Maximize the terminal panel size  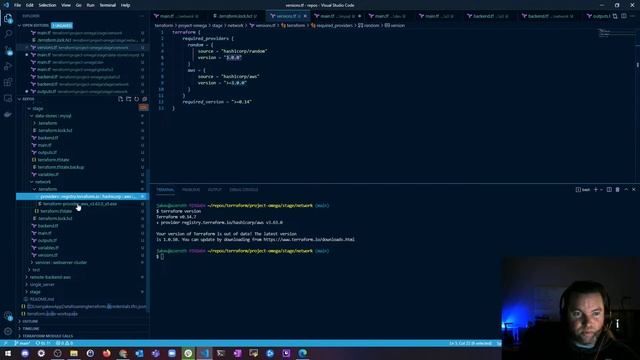tap(626, 190)
